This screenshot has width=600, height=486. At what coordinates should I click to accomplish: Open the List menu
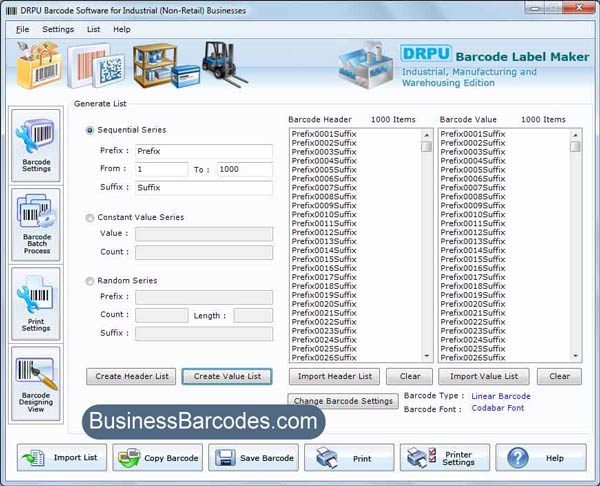93,29
